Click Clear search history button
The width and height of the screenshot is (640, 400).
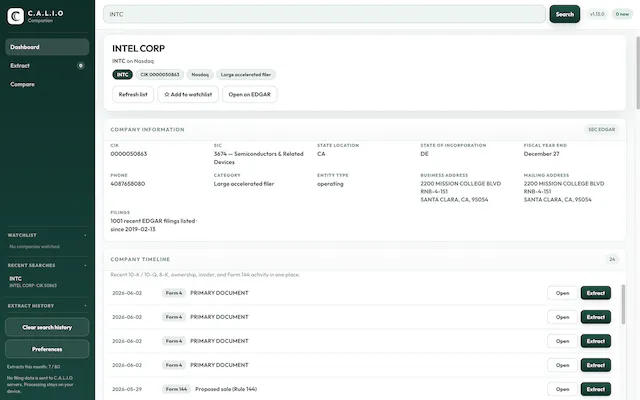pyautogui.click(x=47, y=327)
